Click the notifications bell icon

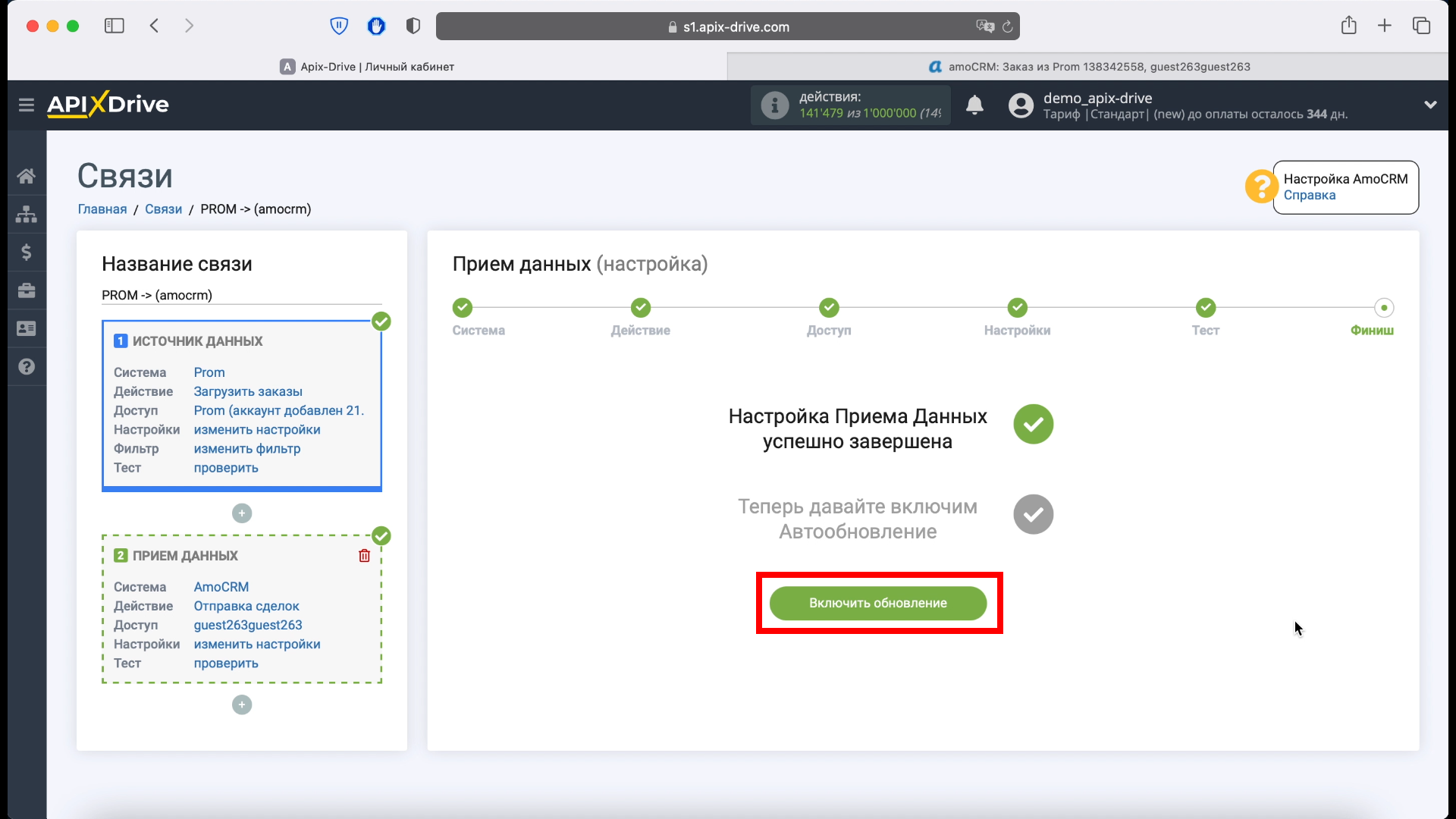coord(974,105)
